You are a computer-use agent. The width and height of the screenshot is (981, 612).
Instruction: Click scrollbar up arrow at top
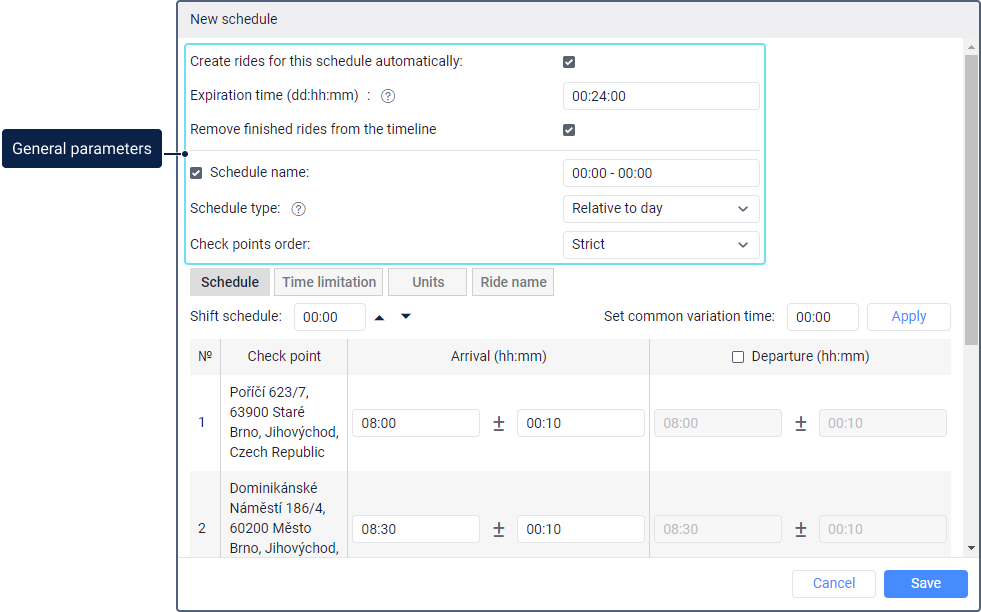point(971,47)
